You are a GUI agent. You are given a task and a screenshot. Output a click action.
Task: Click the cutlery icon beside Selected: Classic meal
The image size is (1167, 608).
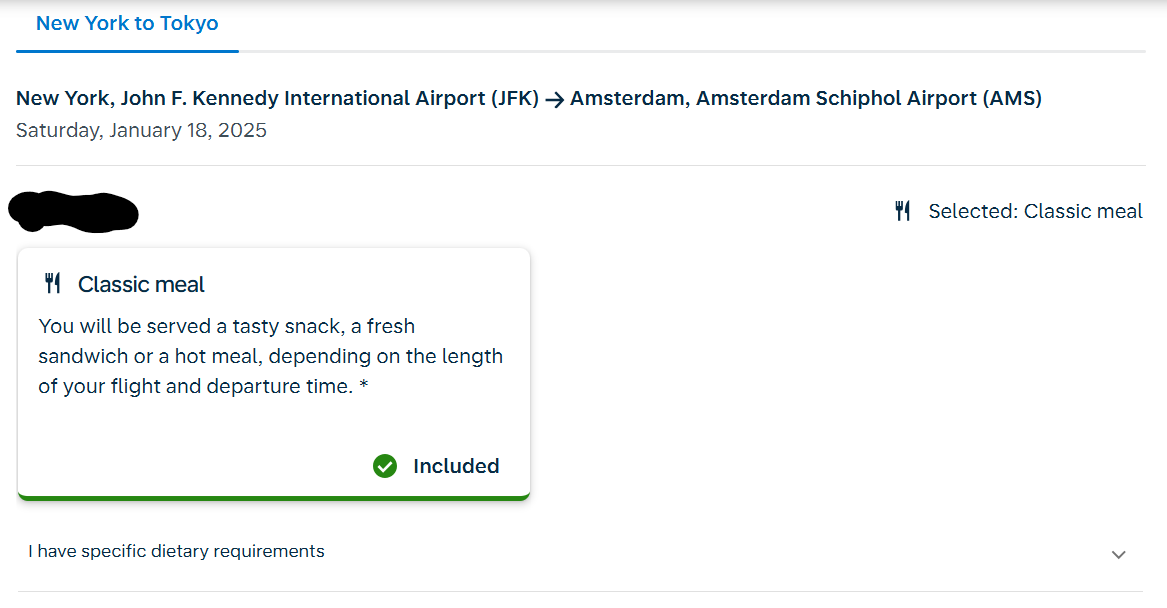[x=903, y=211]
